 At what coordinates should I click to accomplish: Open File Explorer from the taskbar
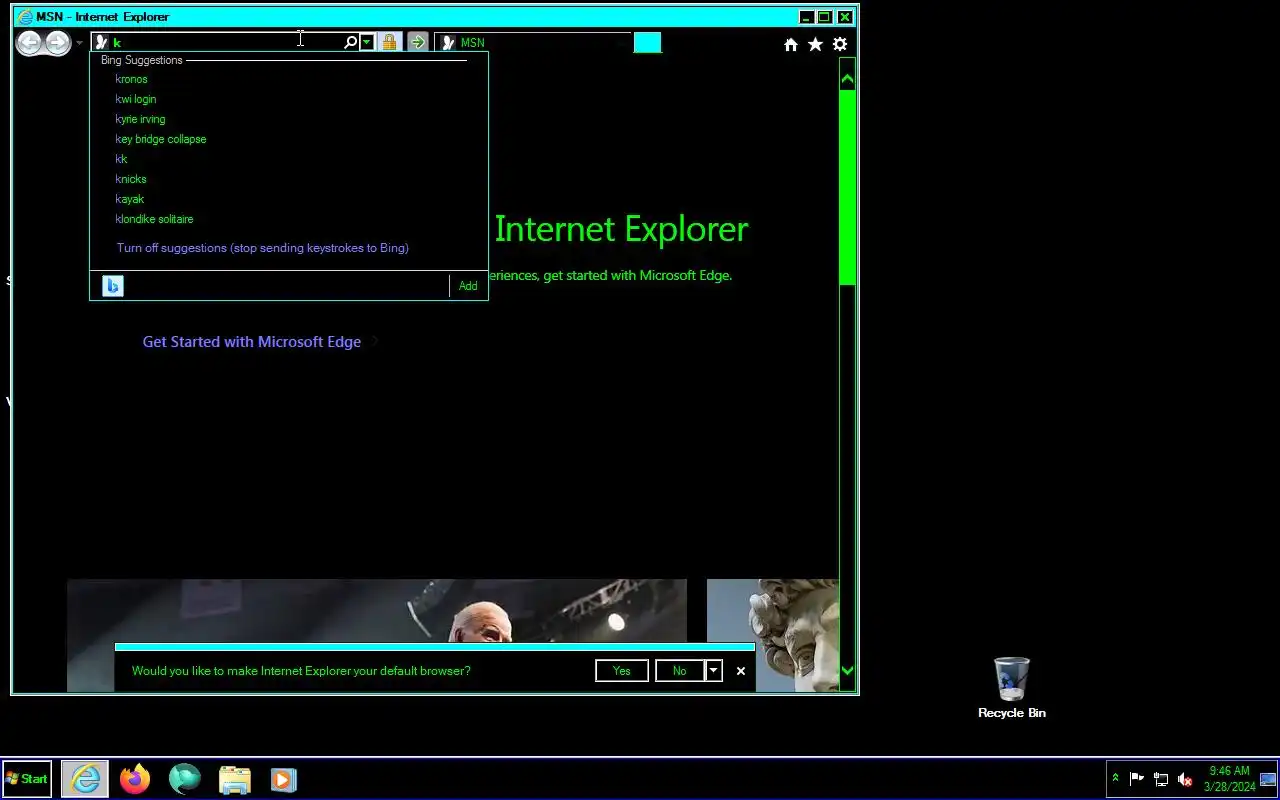234,779
